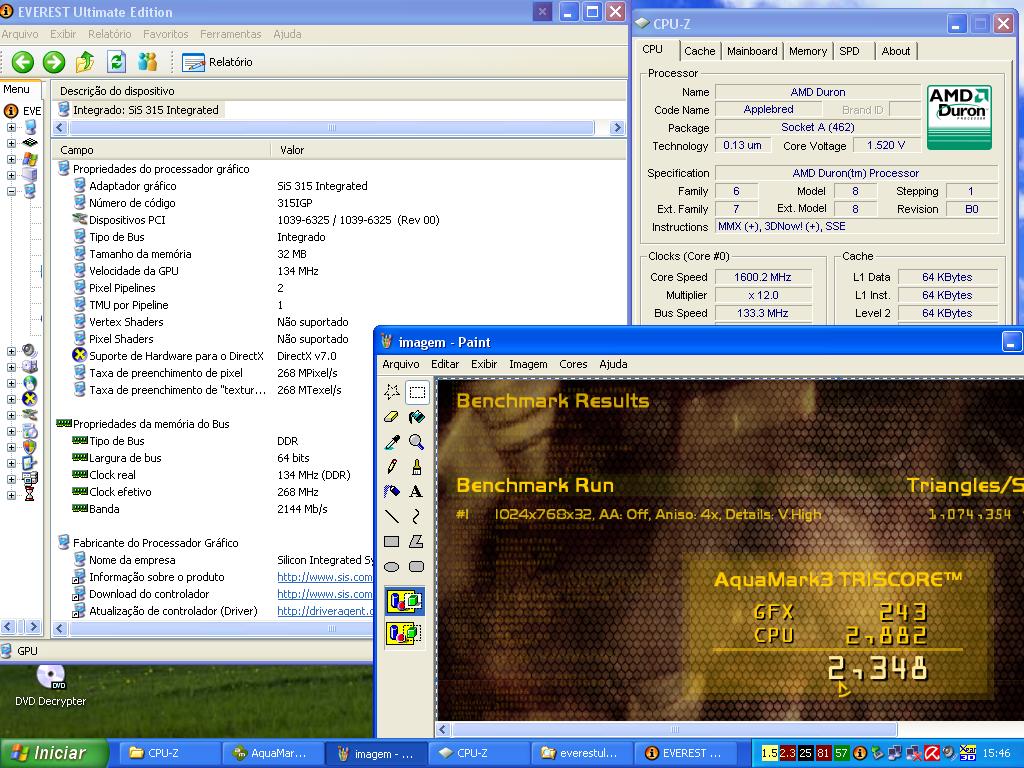Expand the globe network tree node in EVEREST
1024x768 pixels.
coord(11,383)
